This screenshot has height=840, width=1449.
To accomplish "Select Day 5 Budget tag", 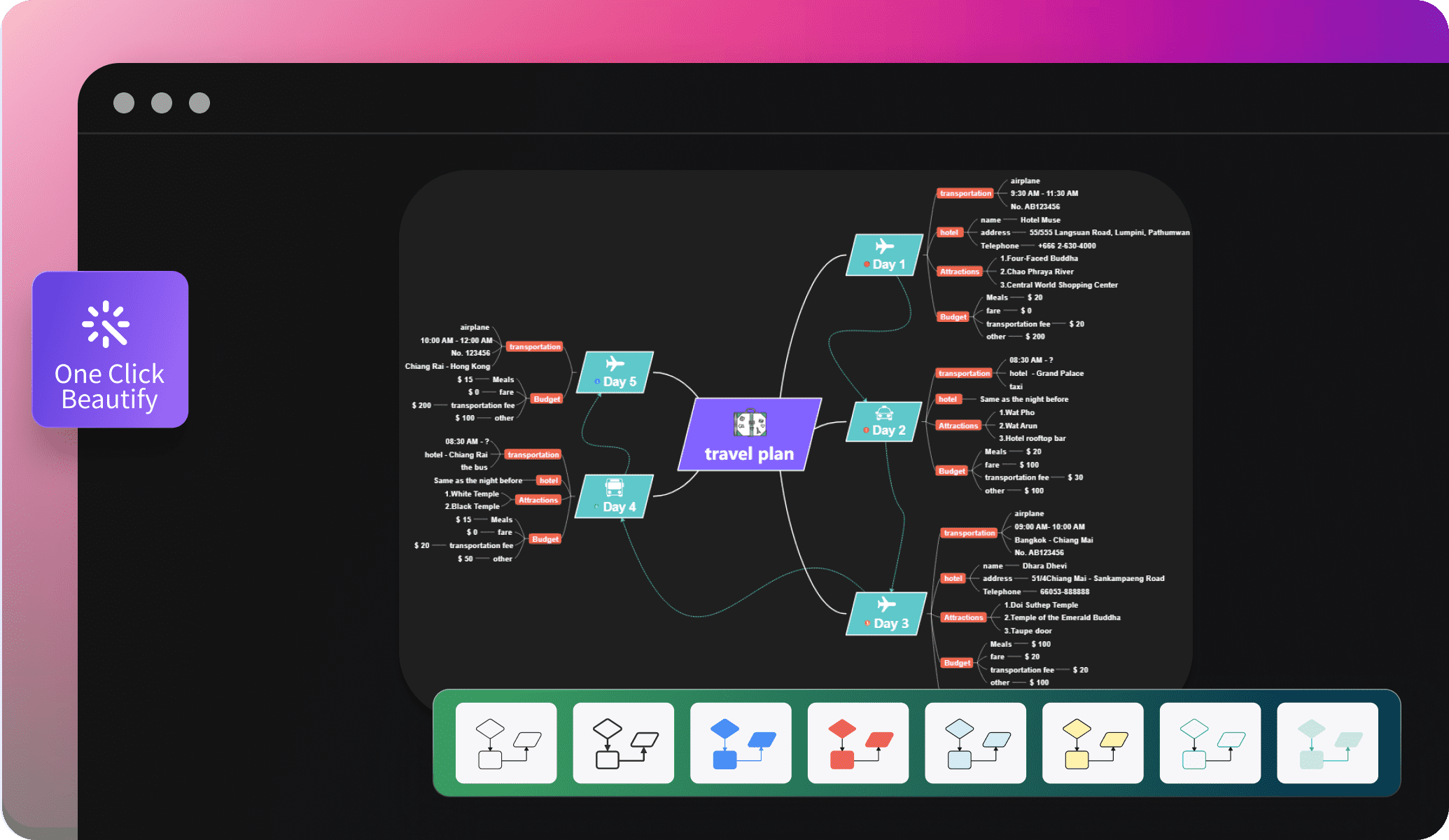I will (x=547, y=399).
